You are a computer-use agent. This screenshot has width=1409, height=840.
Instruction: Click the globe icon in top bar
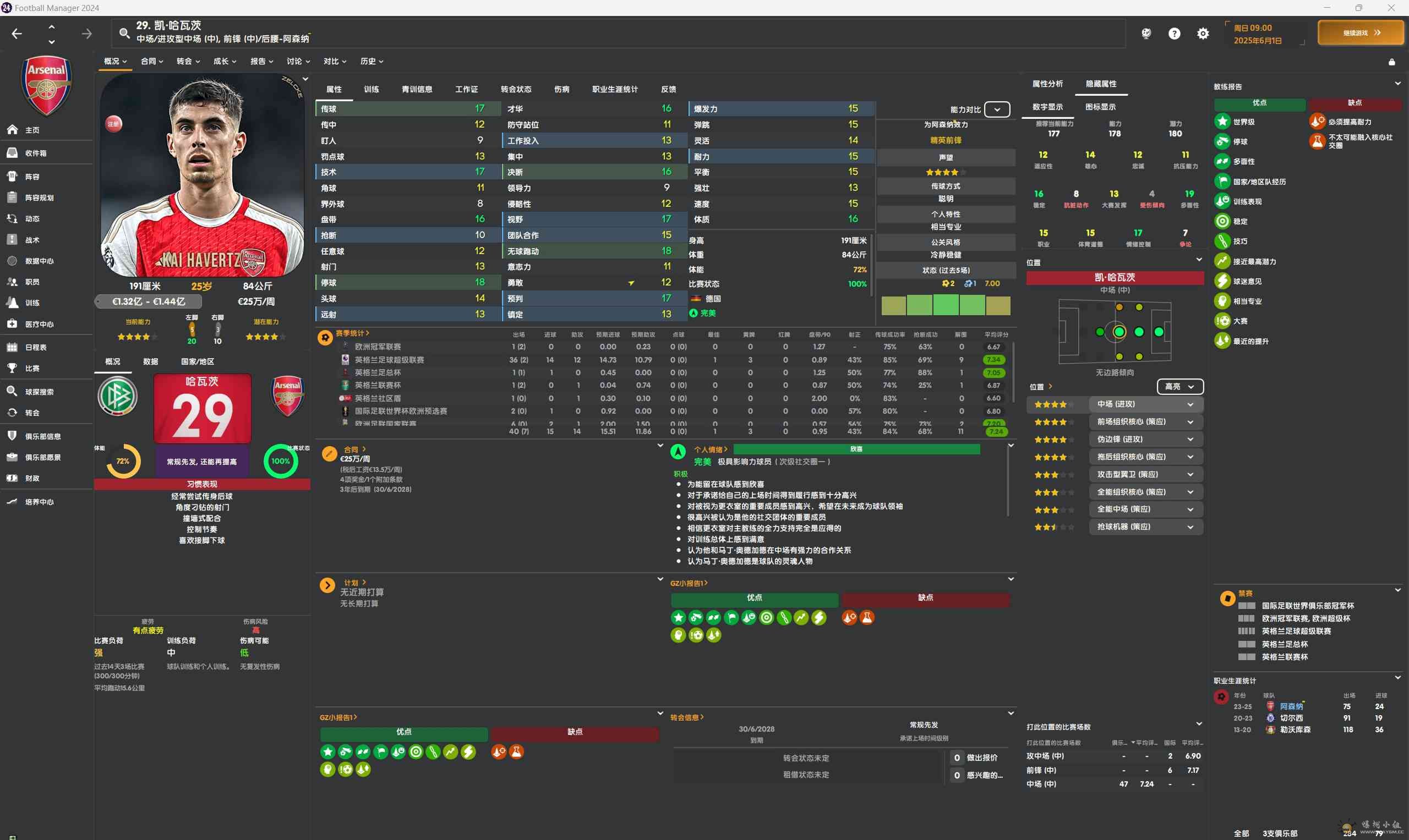tap(1146, 34)
